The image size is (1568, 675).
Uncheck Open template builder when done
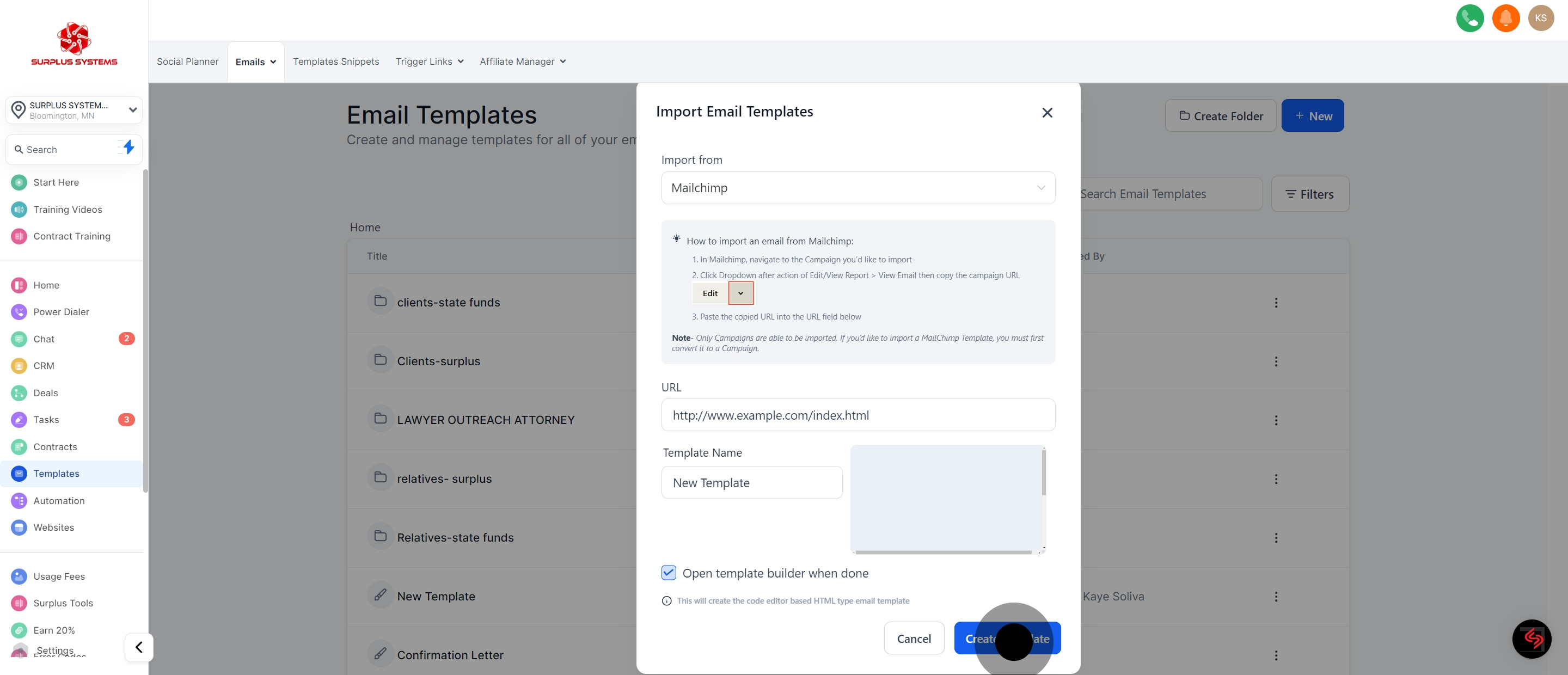[669, 573]
